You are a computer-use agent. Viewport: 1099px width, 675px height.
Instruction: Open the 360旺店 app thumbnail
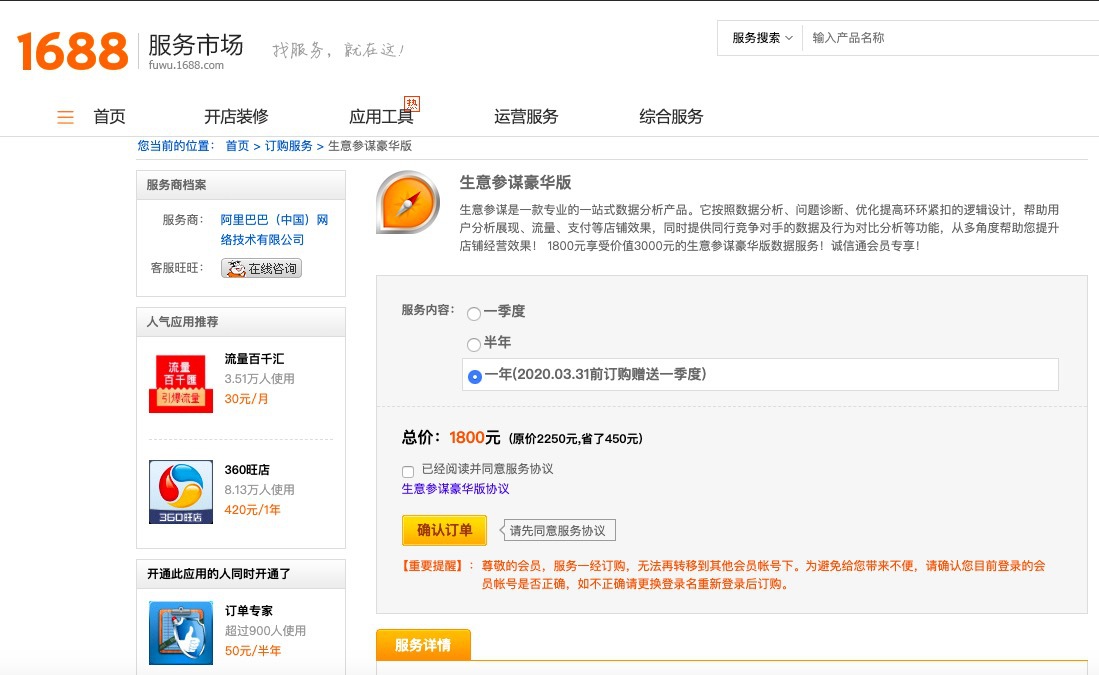pyautogui.click(x=181, y=492)
